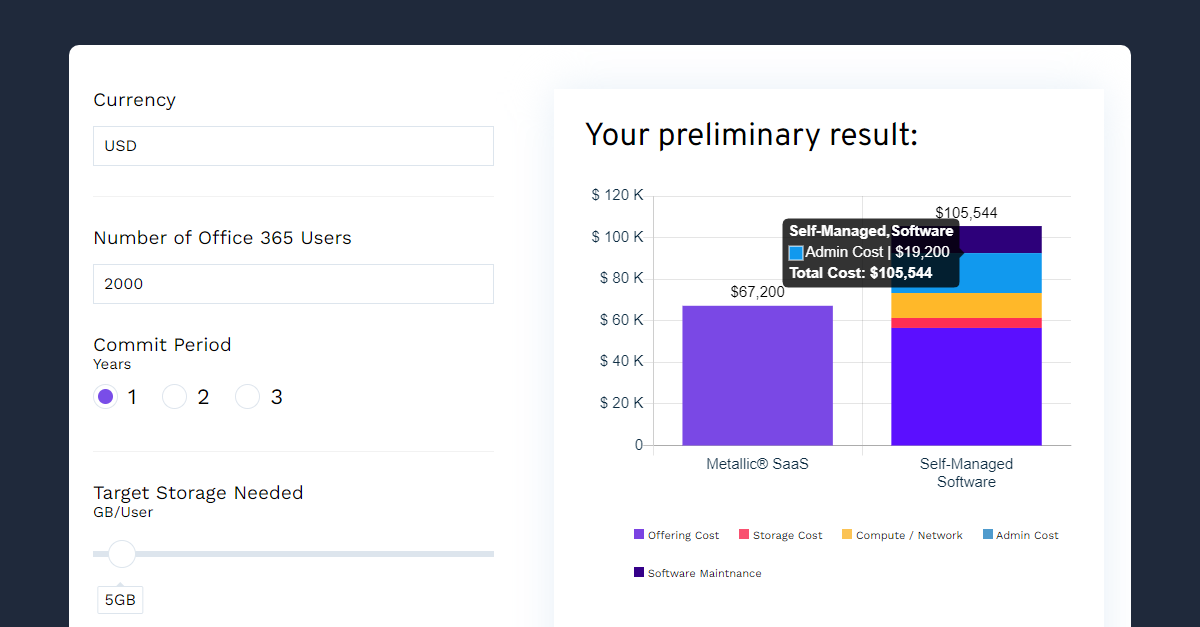Click the Your preliminary result heading

[x=751, y=135]
